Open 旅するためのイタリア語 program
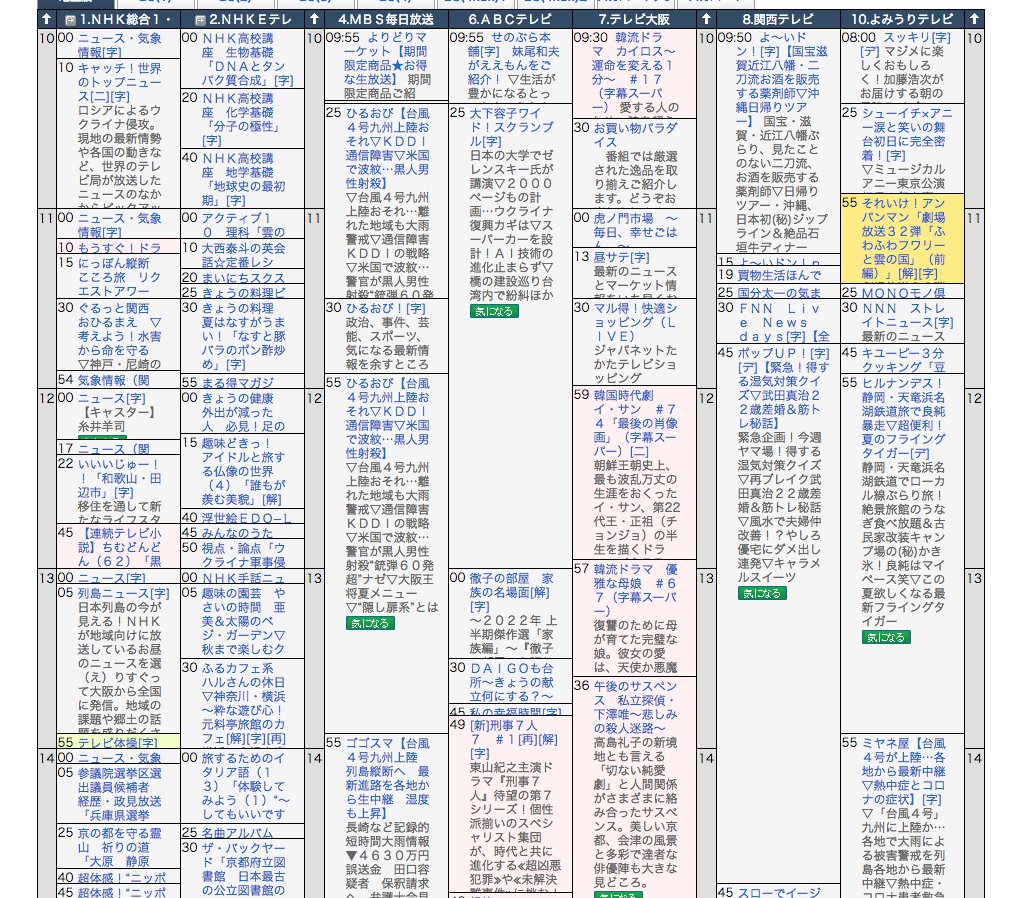Screen dimensions: 1023x898 coord(243,786)
